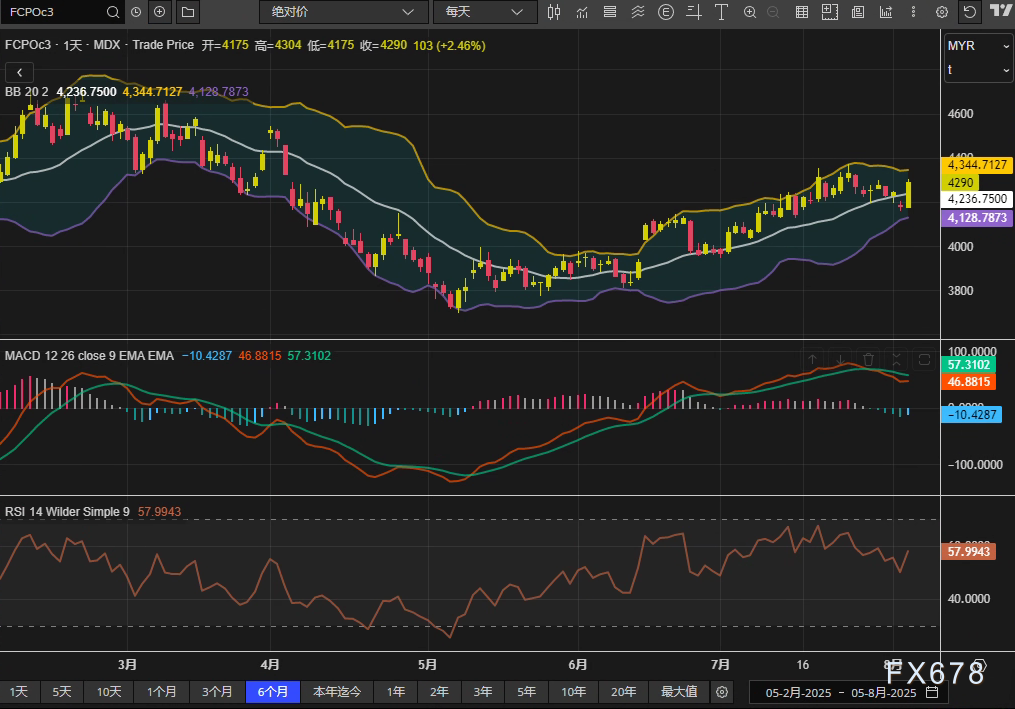Click the candlestick chart type icon

[555, 12]
